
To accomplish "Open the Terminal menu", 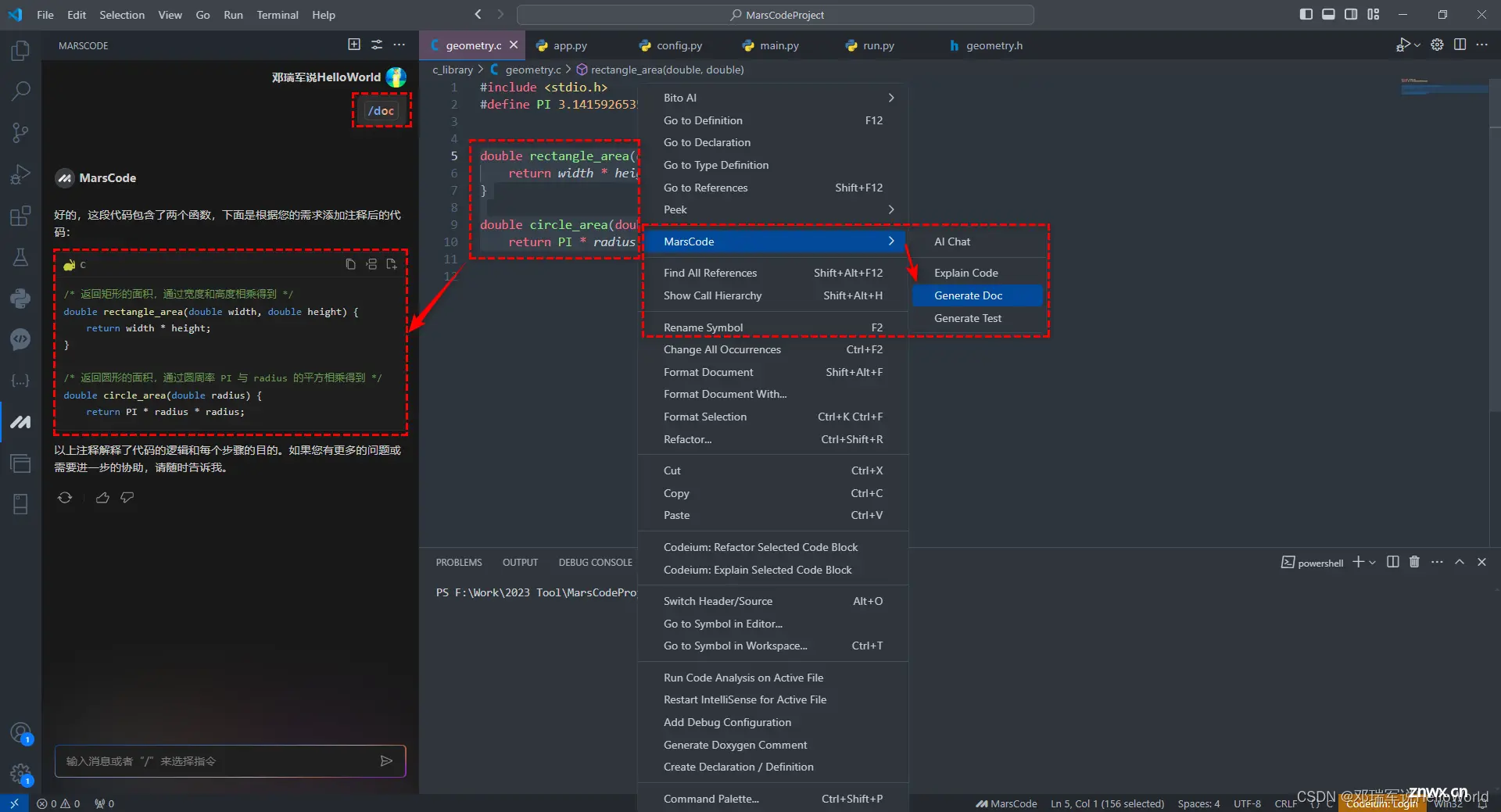I will click(278, 14).
